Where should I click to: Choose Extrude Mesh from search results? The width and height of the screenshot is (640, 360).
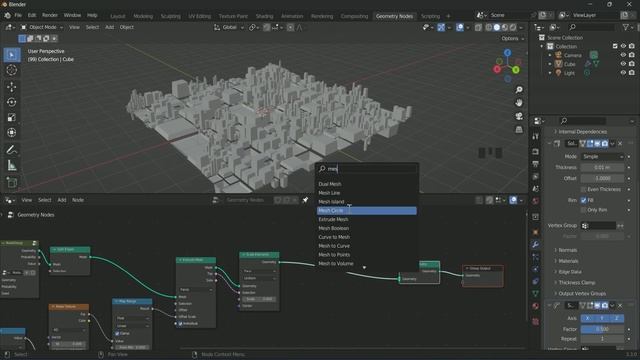(x=367, y=220)
